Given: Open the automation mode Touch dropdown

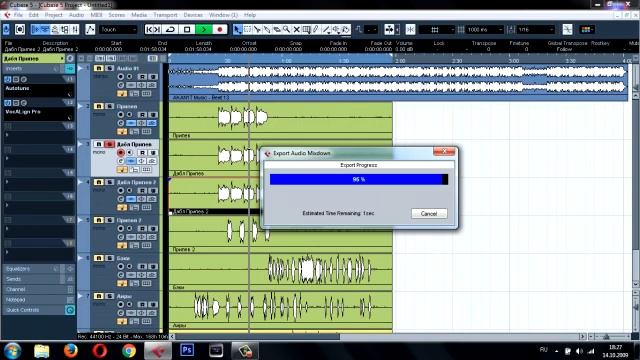Looking at the screenshot, I should point(118,29).
